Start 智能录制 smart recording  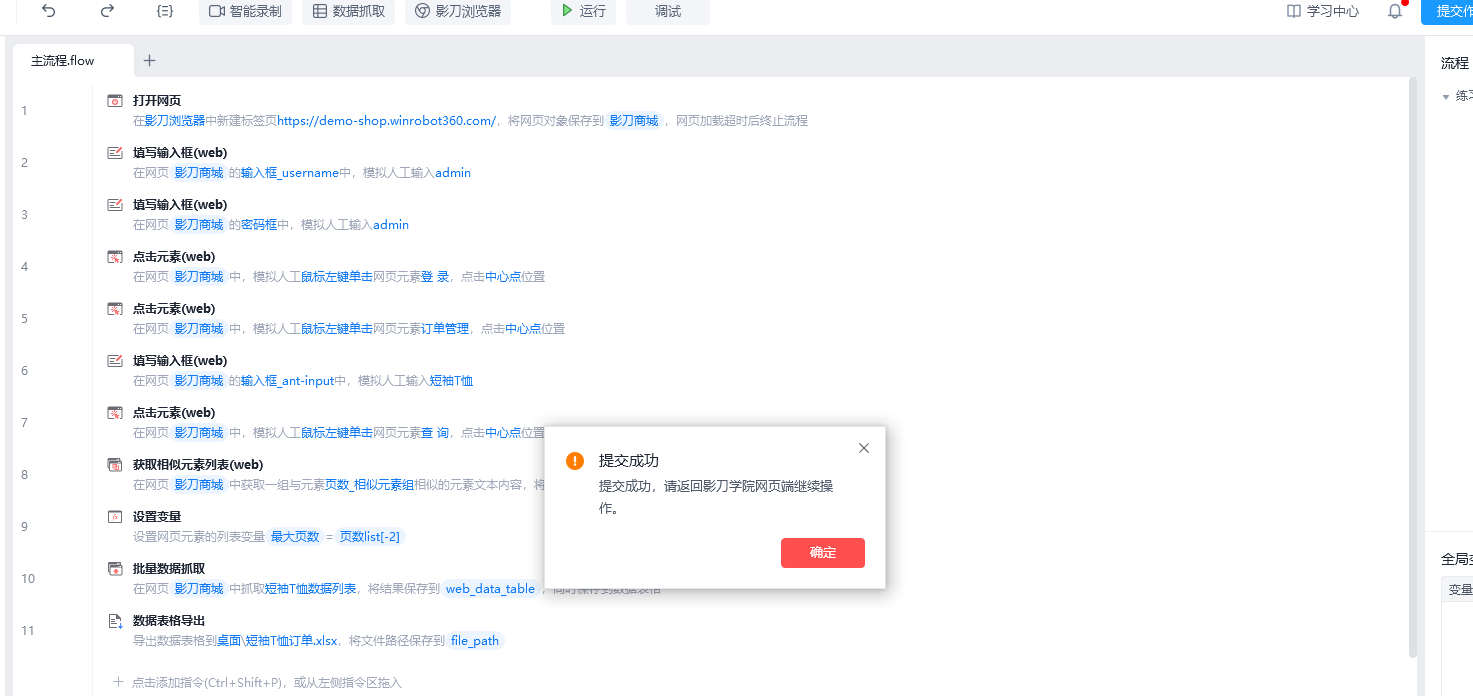click(245, 11)
